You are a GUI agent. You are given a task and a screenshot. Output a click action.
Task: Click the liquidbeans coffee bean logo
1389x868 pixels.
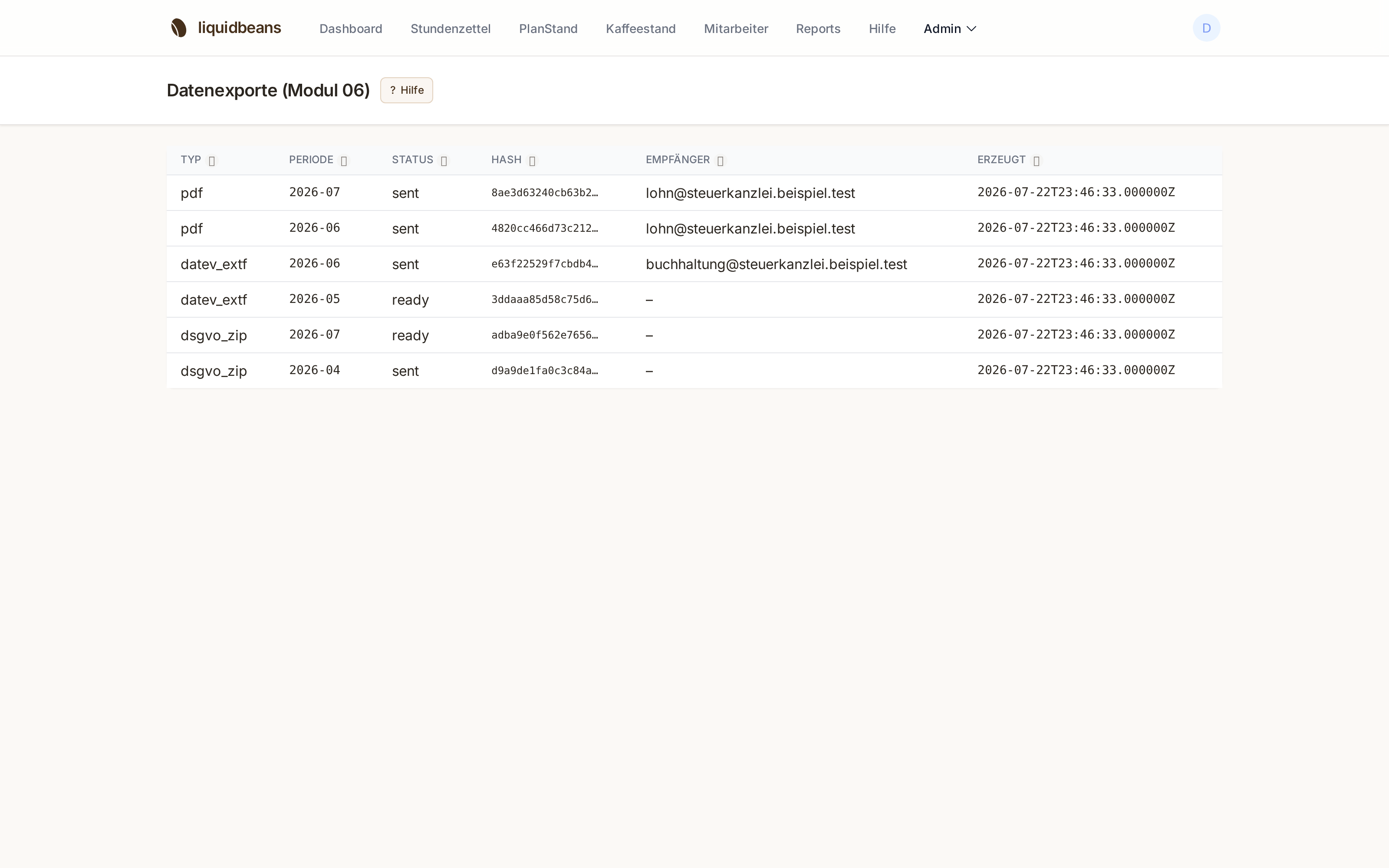pyautogui.click(x=178, y=28)
